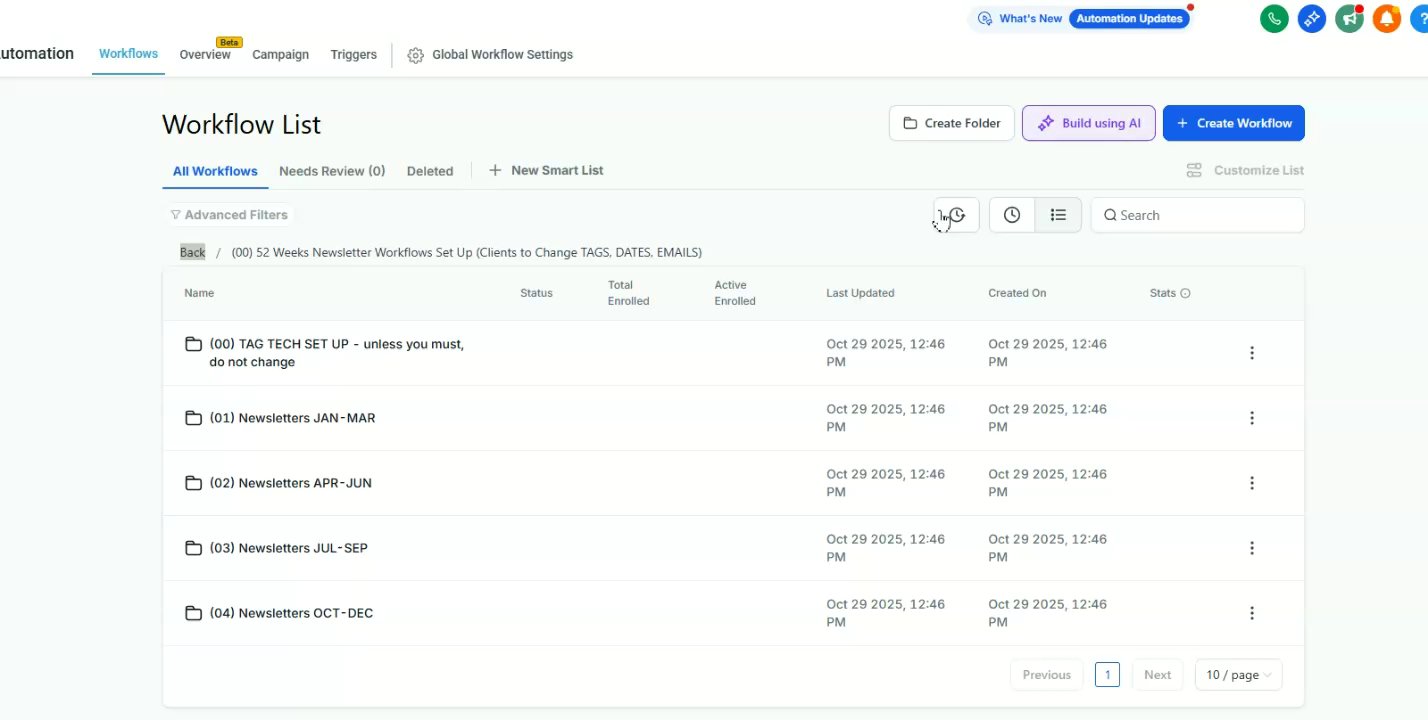1428x720 pixels.
Task: Open the megaphone announcements icon
Action: point(1350,18)
